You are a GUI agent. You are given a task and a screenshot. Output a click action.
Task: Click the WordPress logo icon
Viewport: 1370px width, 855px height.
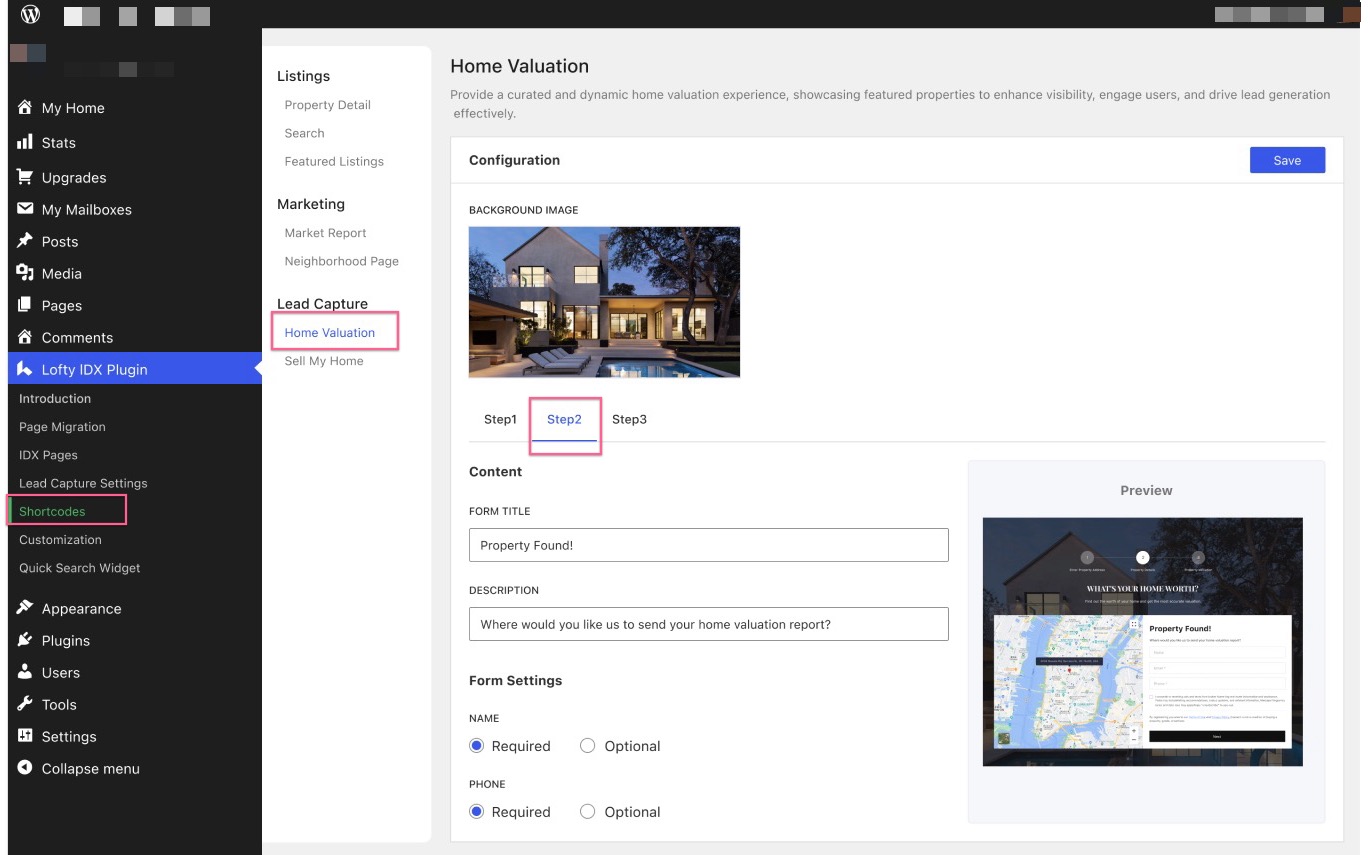coord(30,14)
